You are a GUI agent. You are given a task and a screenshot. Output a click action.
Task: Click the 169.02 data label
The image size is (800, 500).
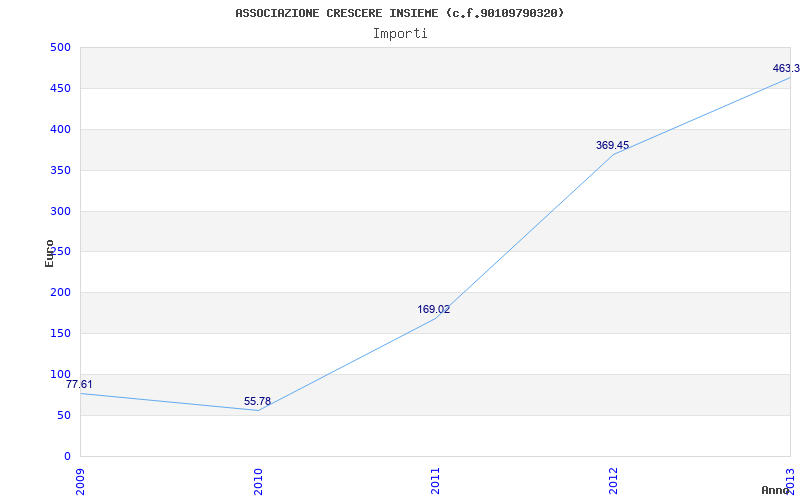(x=434, y=309)
